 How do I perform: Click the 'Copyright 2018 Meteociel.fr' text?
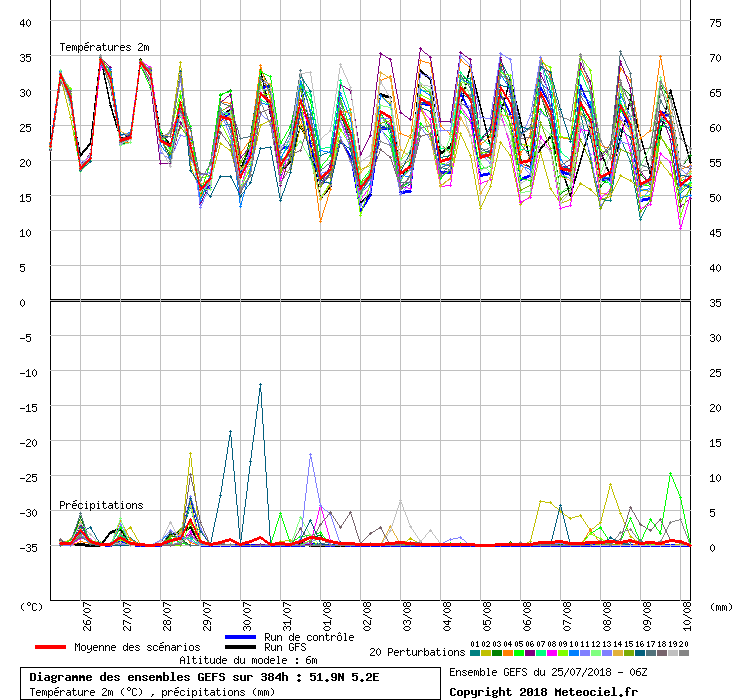[x=543, y=692]
